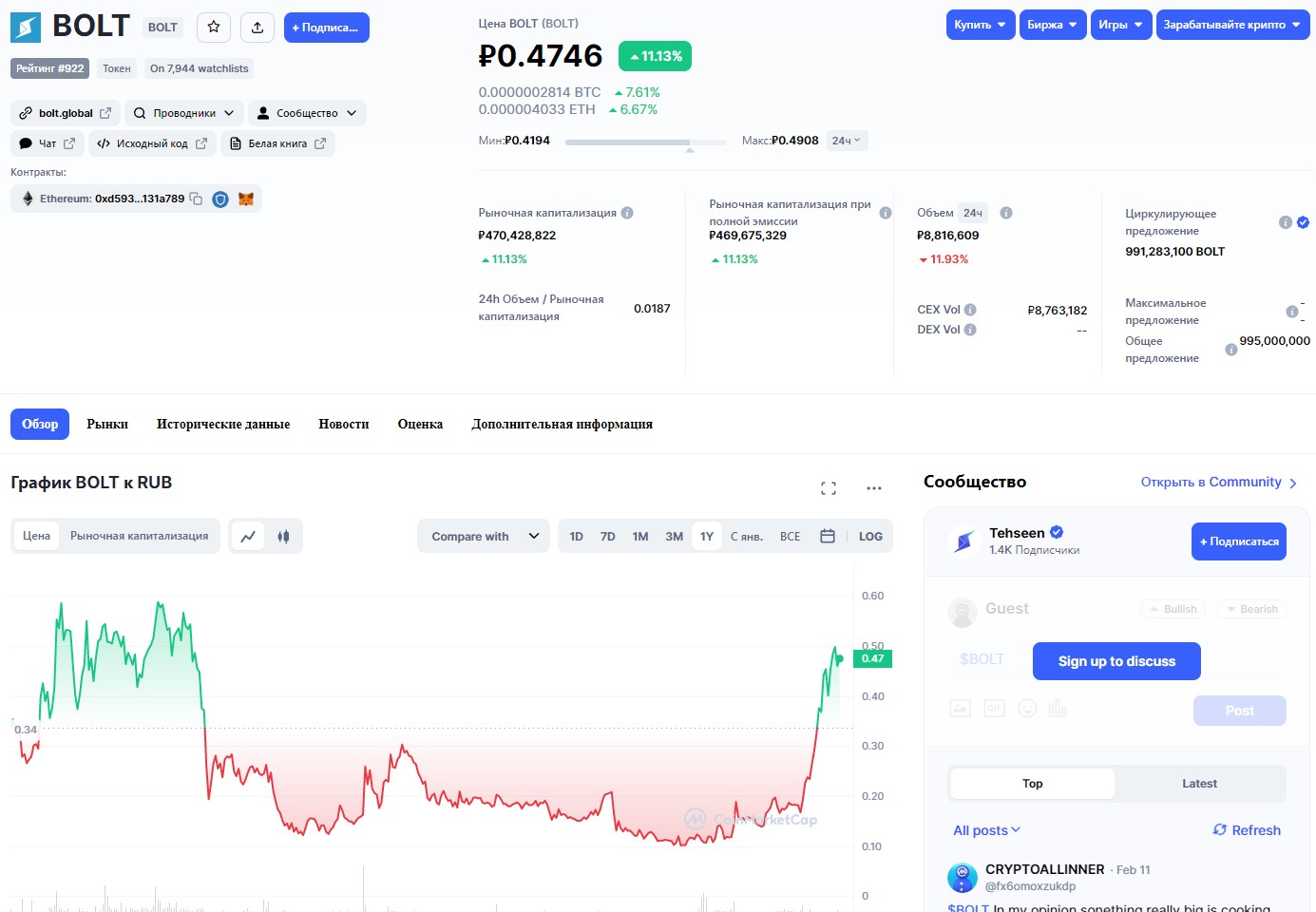Image resolution: width=1316 pixels, height=912 pixels.
Task: Open Дополнительная информация tab
Action: [x=563, y=424]
